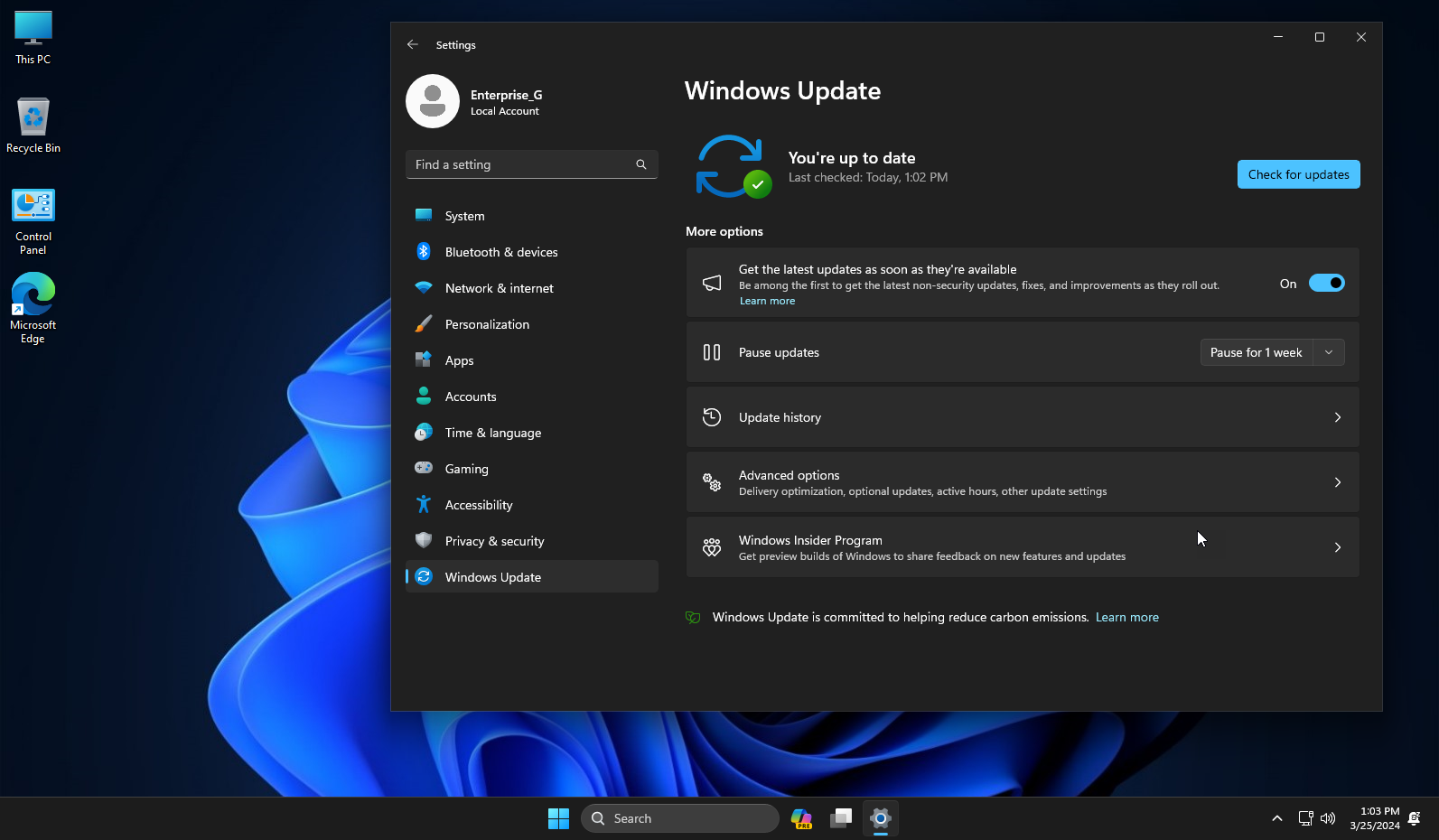Select Privacy & security shield icon
This screenshot has height=840, width=1439.
pyautogui.click(x=424, y=540)
